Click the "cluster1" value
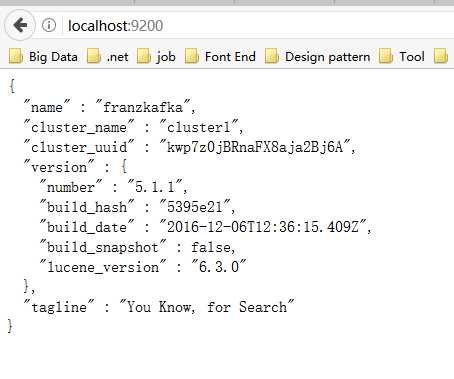 [199, 127]
